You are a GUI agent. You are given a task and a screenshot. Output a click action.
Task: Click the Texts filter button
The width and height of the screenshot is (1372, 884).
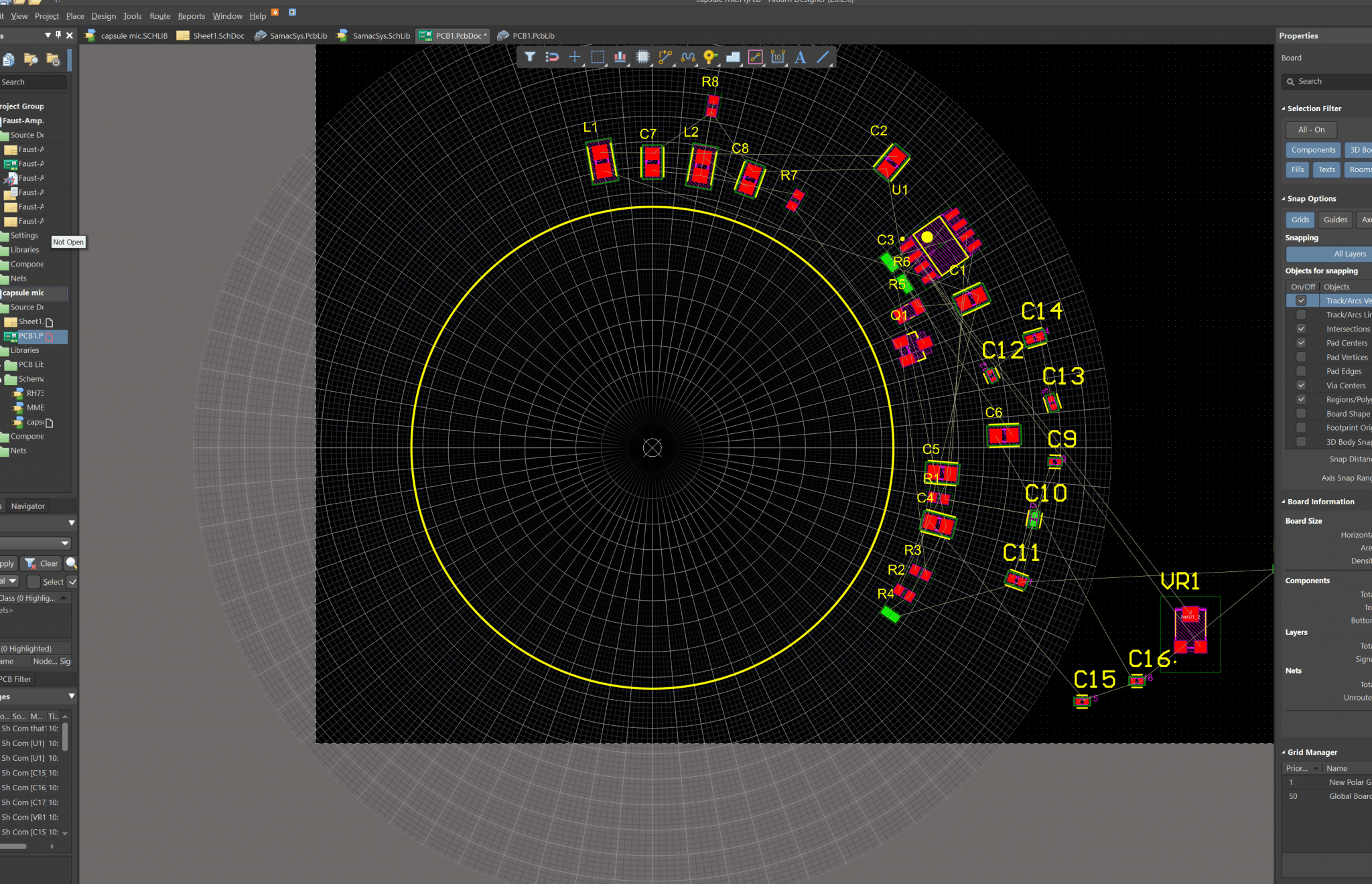click(x=1326, y=169)
